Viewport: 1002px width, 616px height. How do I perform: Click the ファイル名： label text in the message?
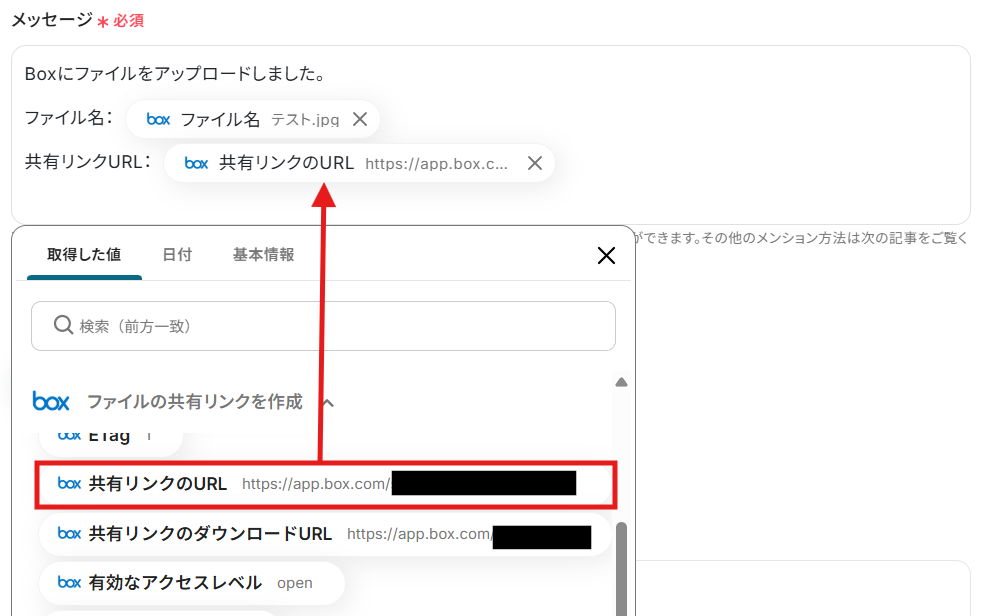(69, 118)
